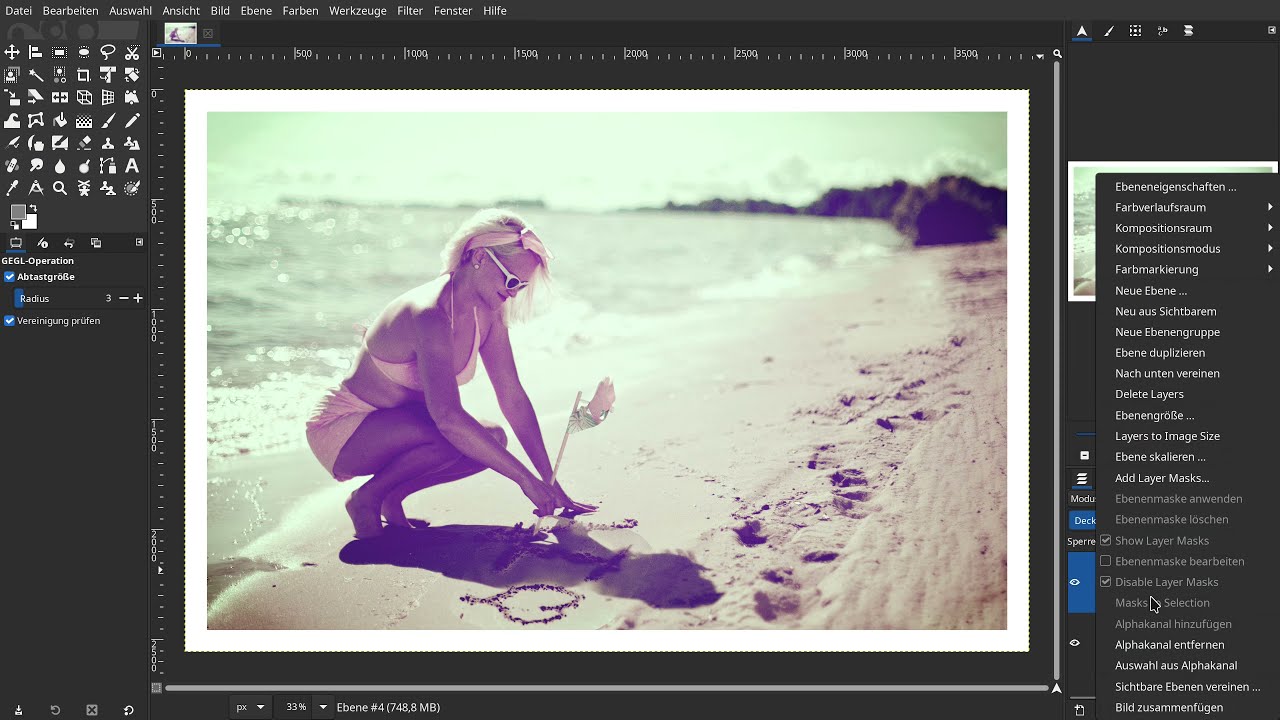Select the Zoom magnifier tool
The width and height of the screenshot is (1280, 720).
pos(60,188)
